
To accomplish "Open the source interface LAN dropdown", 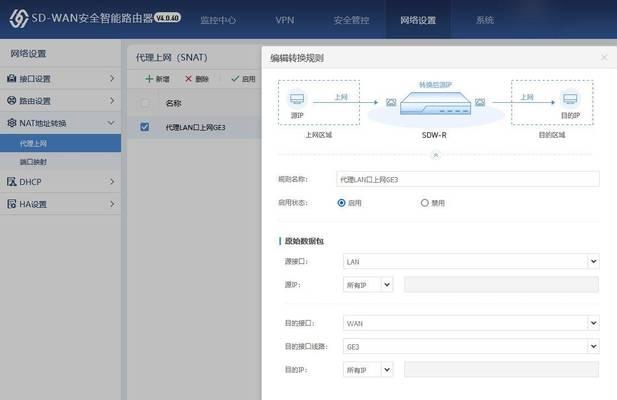I will 470,261.
